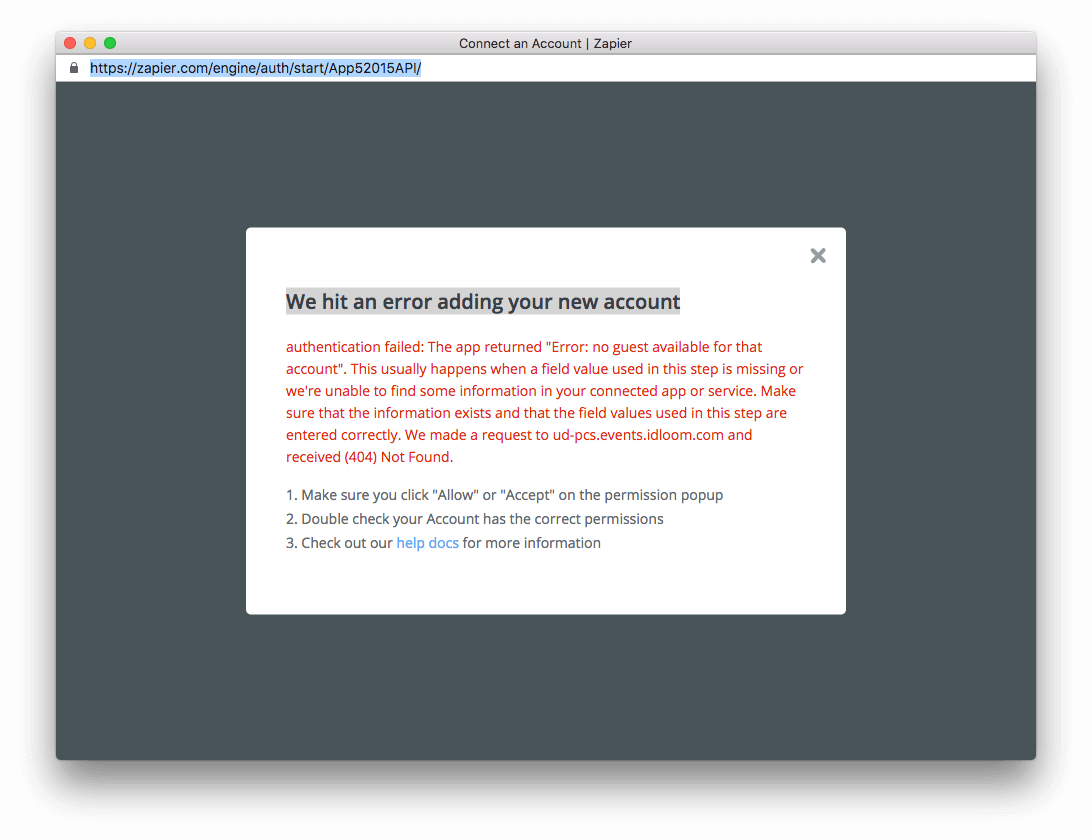This screenshot has width=1092, height=840.
Task: Dismiss the error dialog using the X icon
Action: 818,255
